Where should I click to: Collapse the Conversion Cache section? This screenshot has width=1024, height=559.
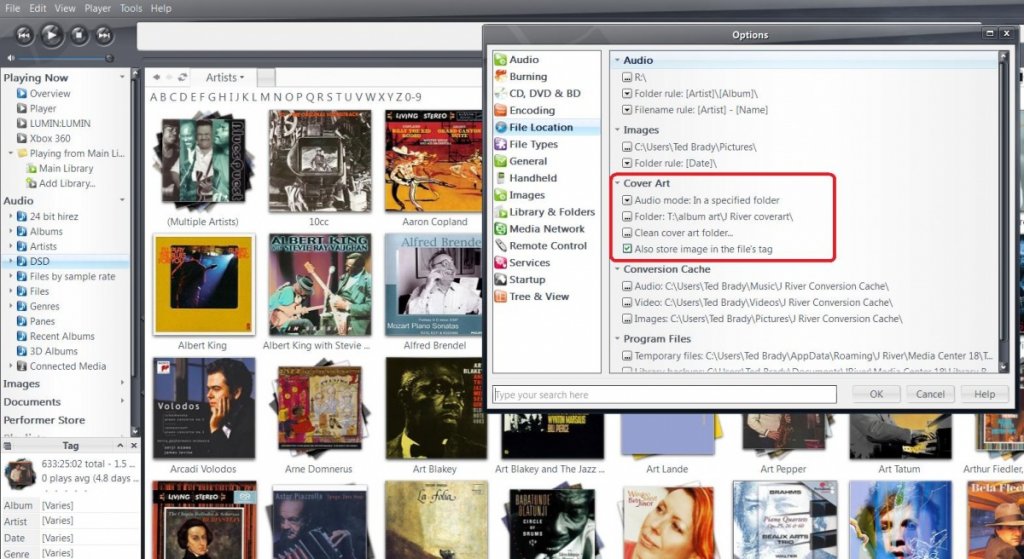(616, 269)
